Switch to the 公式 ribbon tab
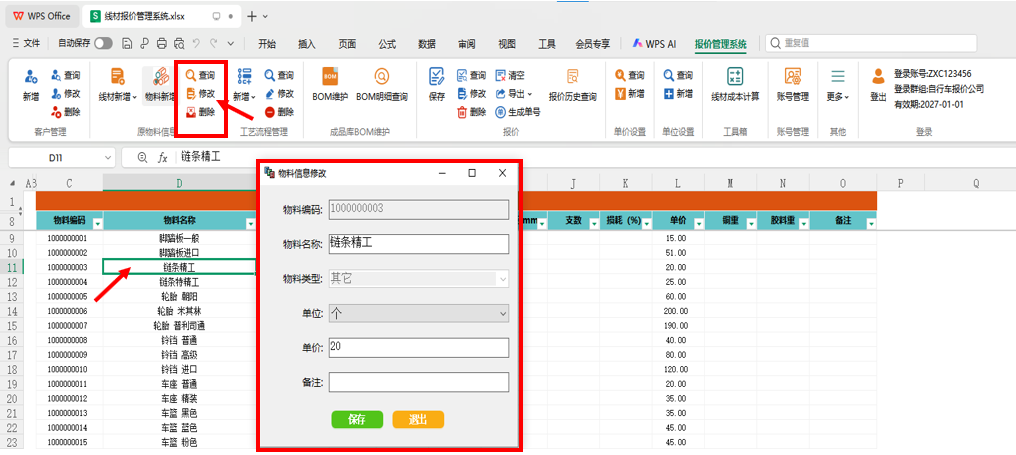The width and height of the screenshot is (1016, 455). coord(387,43)
